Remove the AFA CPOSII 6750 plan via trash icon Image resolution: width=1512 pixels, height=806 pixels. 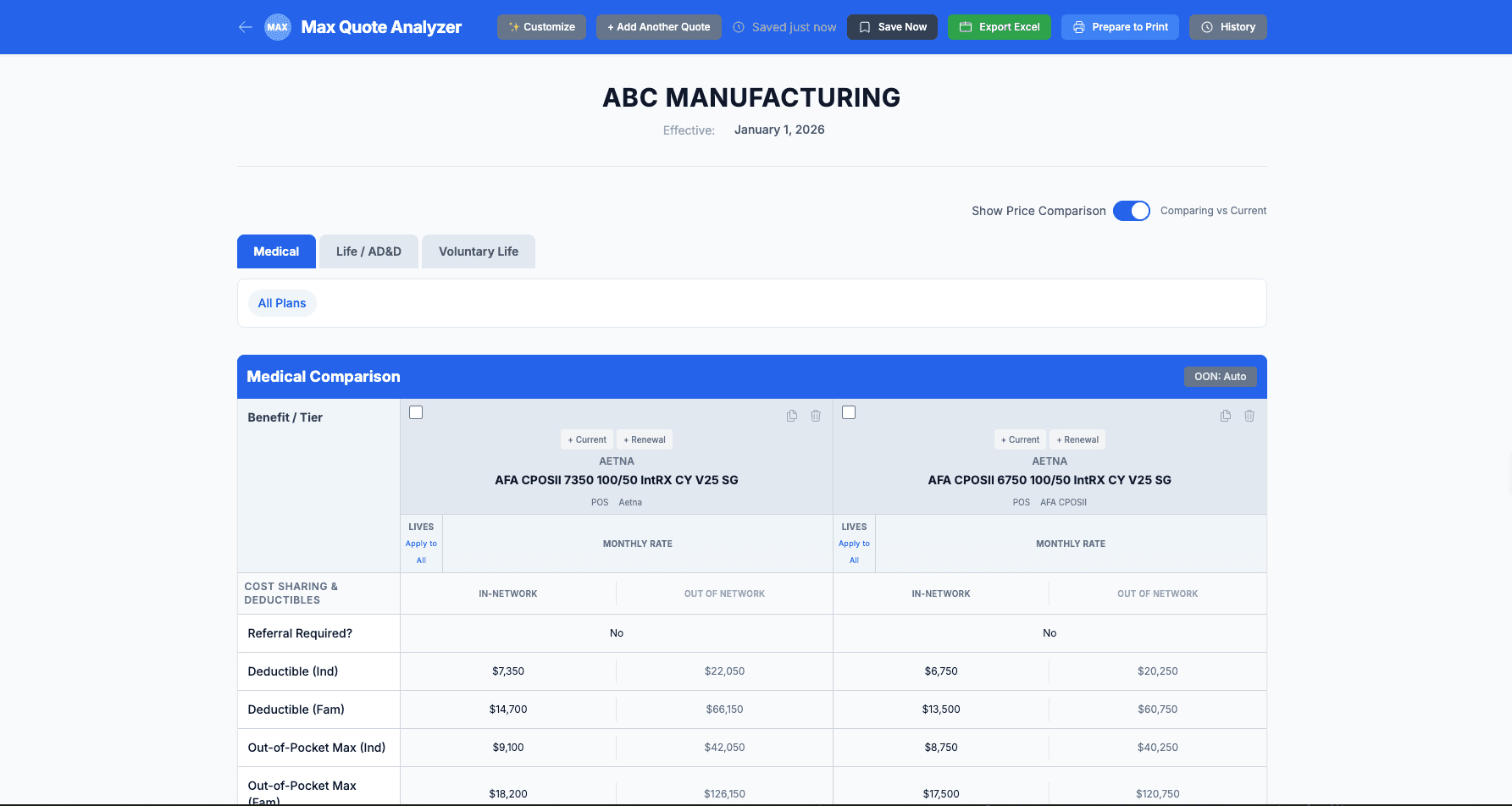tap(1249, 416)
